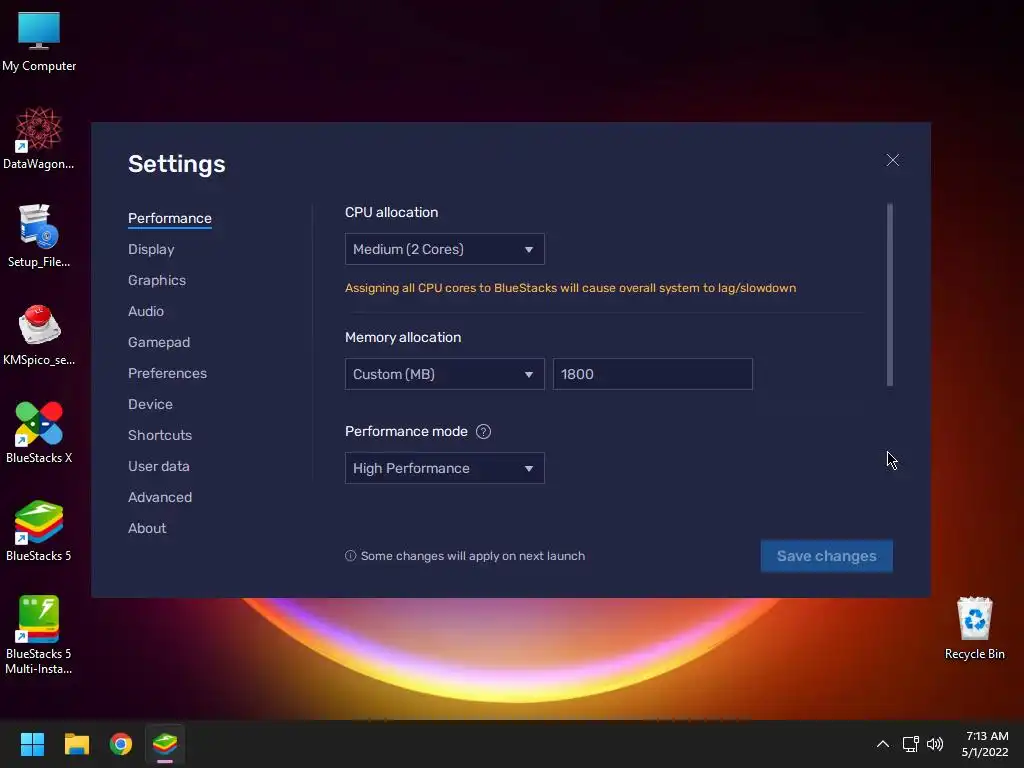Click the Settings dialog title
This screenshot has width=1024, height=768.
coord(176,164)
